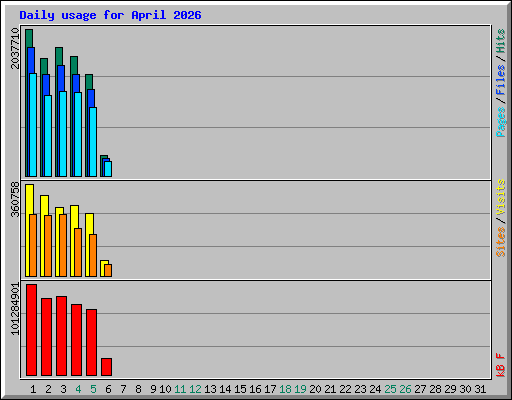Click the short orange Sites bar for day 6
This screenshot has width=512, height=400.
(x=108, y=270)
